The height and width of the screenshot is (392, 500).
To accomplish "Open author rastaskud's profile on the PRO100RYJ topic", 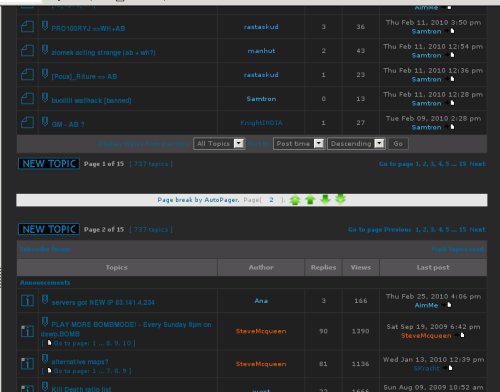I will coord(261,27).
